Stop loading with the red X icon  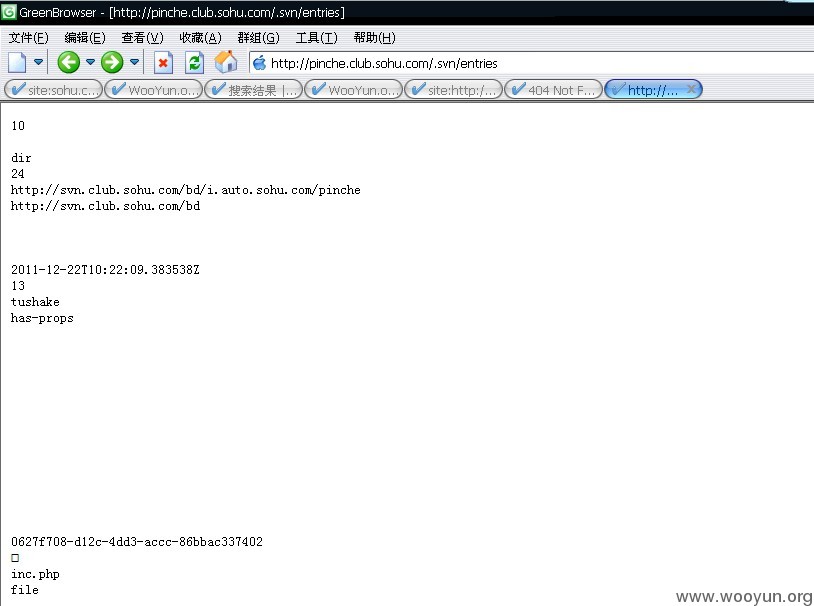[x=163, y=63]
